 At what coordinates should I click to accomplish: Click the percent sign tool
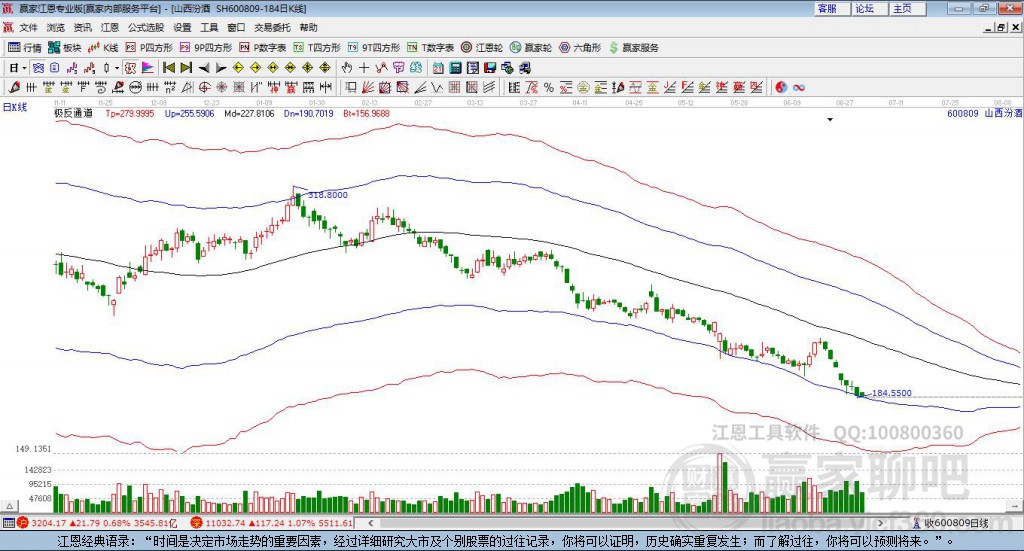pyautogui.click(x=549, y=87)
